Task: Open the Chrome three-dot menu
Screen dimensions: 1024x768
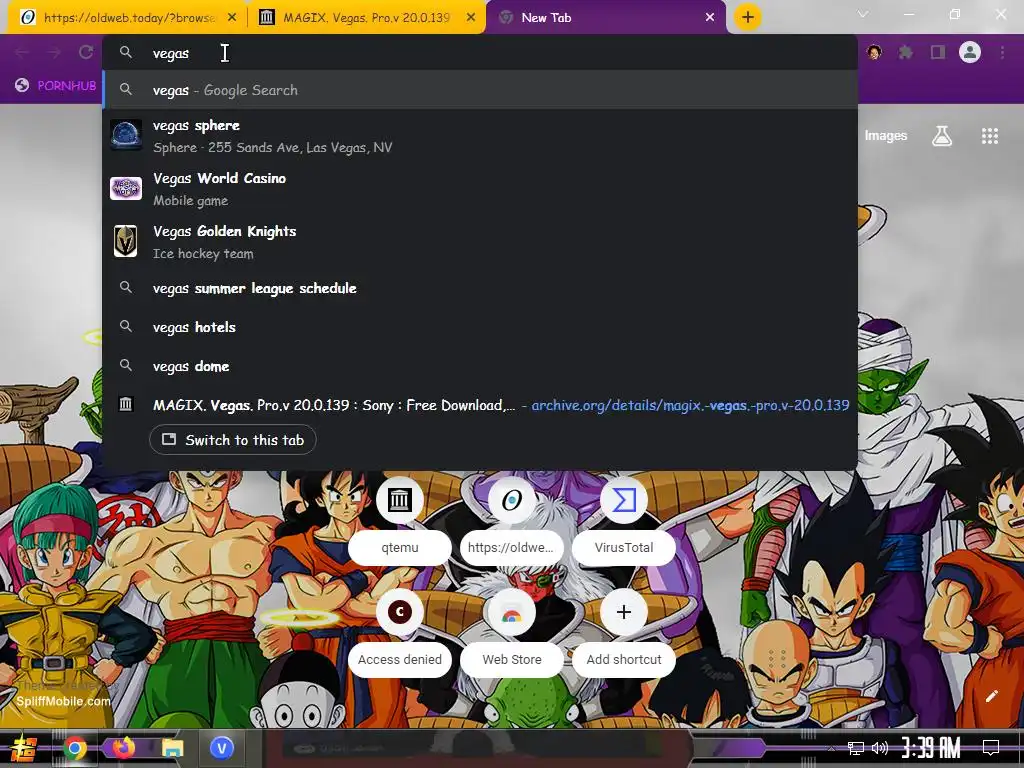Action: (x=1002, y=52)
